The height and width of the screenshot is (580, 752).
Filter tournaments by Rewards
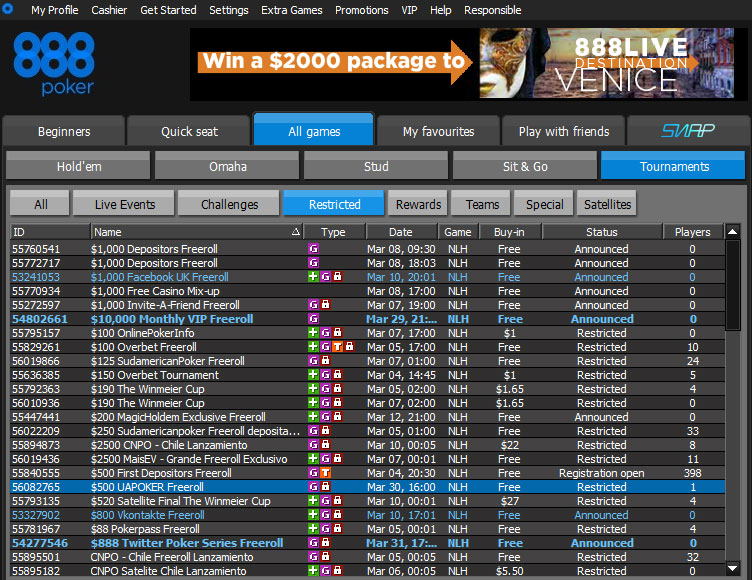pyautogui.click(x=418, y=204)
